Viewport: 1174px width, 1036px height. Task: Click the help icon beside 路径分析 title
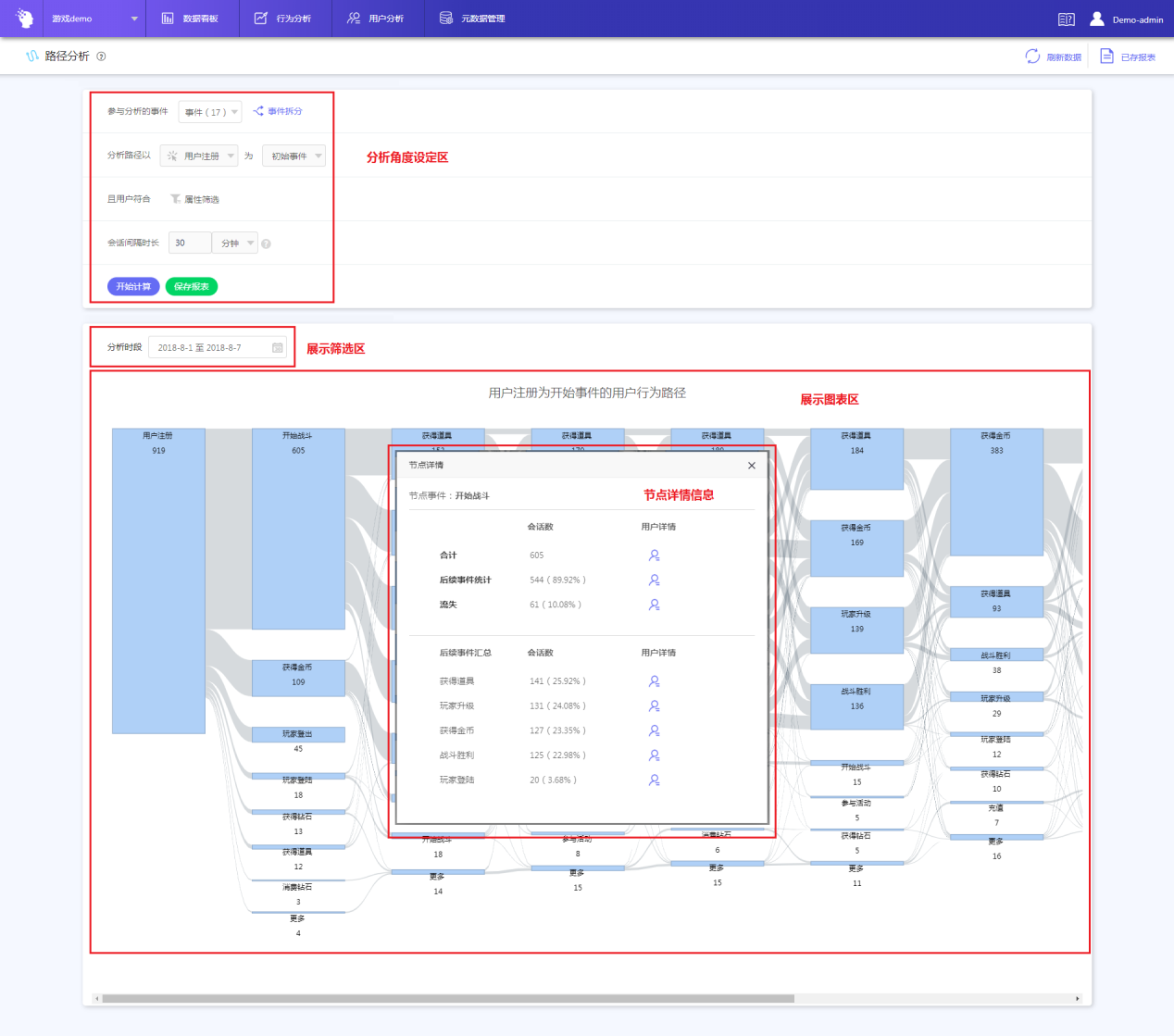point(102,56)
